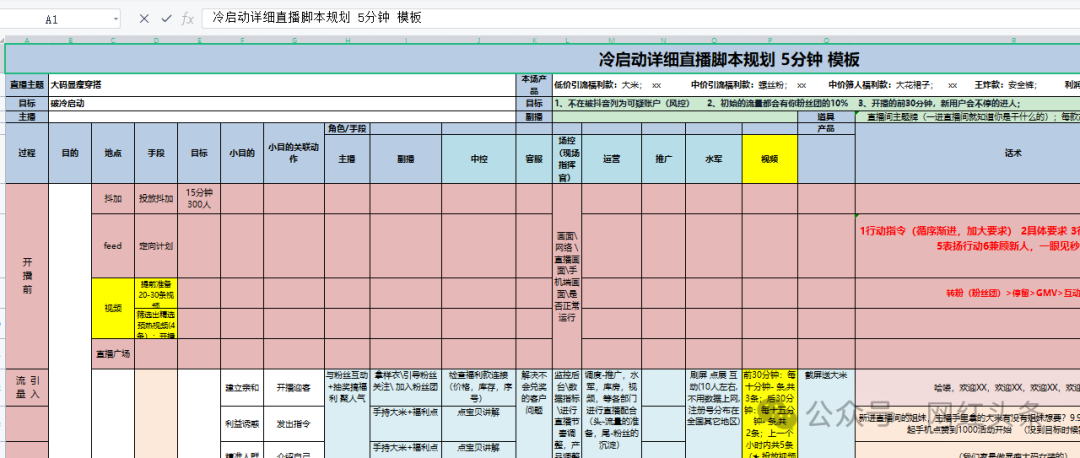The image size is (1080, 458).
Task: Click the 抖加 cell in 地点 column
Action: click(x=112, y=198)
